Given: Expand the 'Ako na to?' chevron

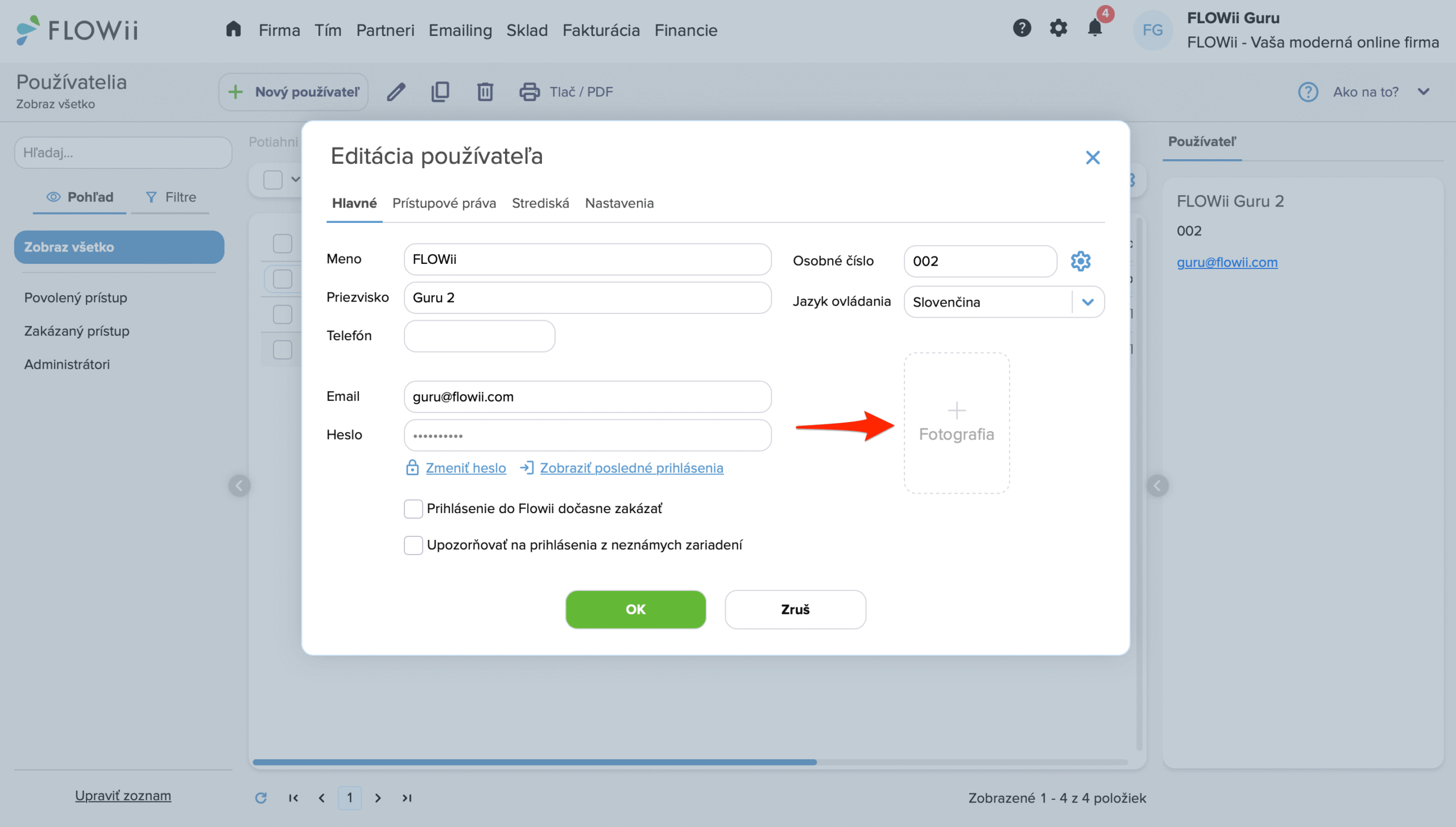Looking at the screenshot, I should (1424, 92).
